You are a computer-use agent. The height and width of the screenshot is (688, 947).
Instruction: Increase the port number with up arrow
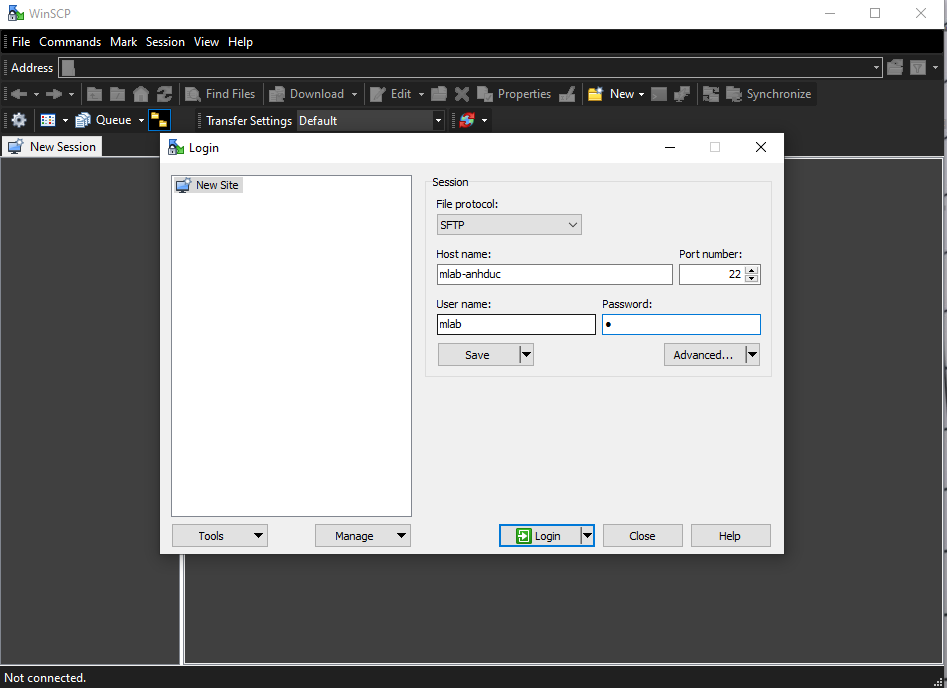(x=752, y=270)
